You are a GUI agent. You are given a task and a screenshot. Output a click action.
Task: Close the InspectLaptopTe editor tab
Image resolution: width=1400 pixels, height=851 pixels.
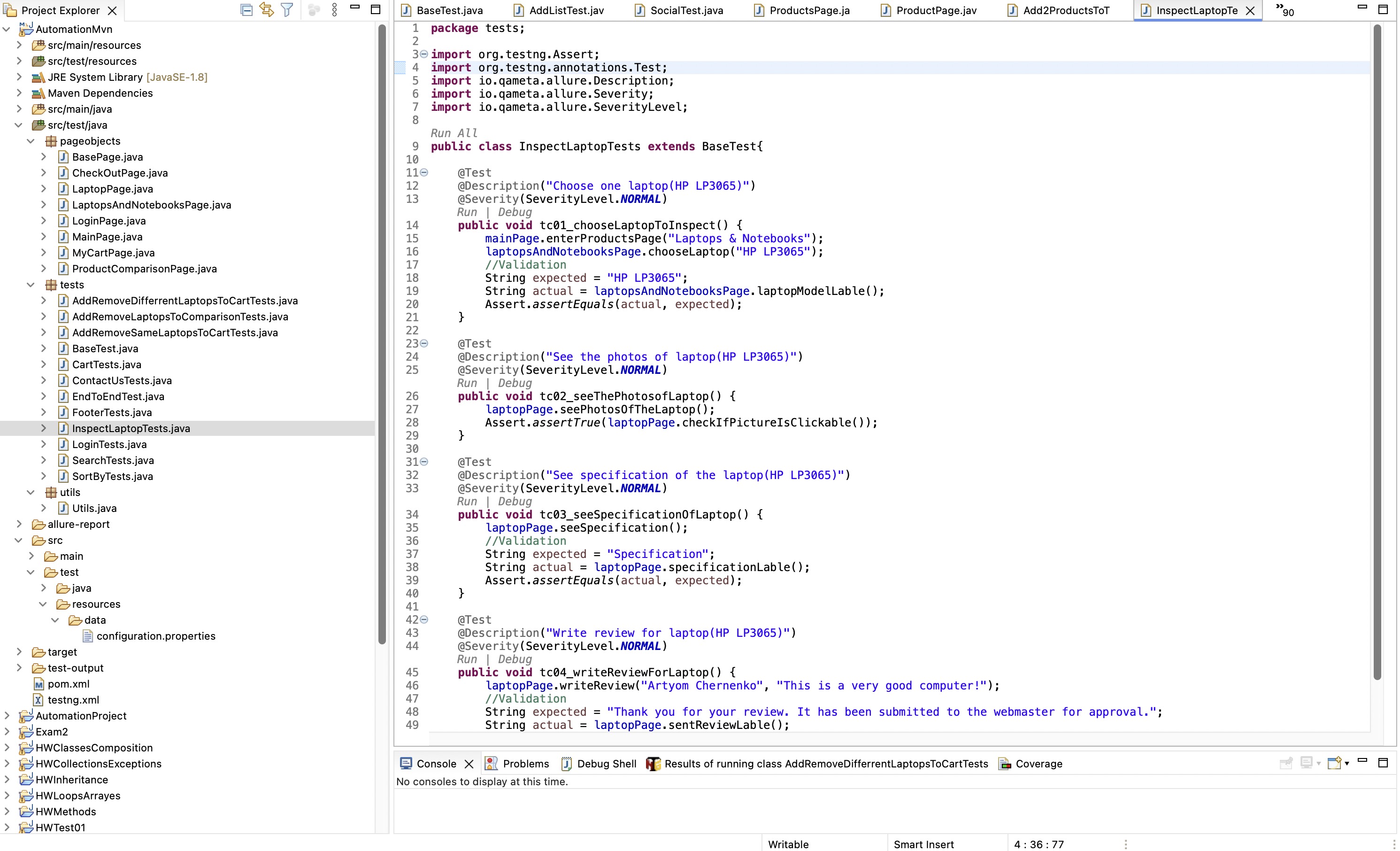[1250, 10]
